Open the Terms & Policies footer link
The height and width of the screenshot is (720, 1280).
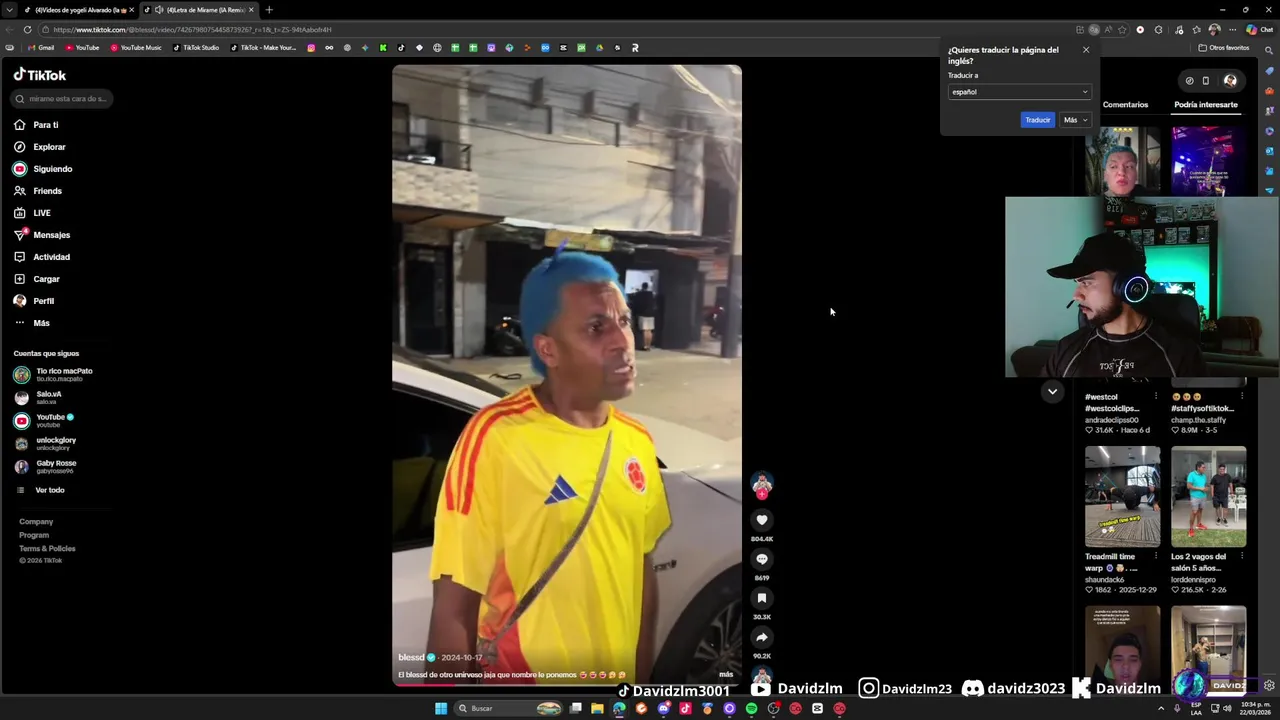(x=47, y=549)
